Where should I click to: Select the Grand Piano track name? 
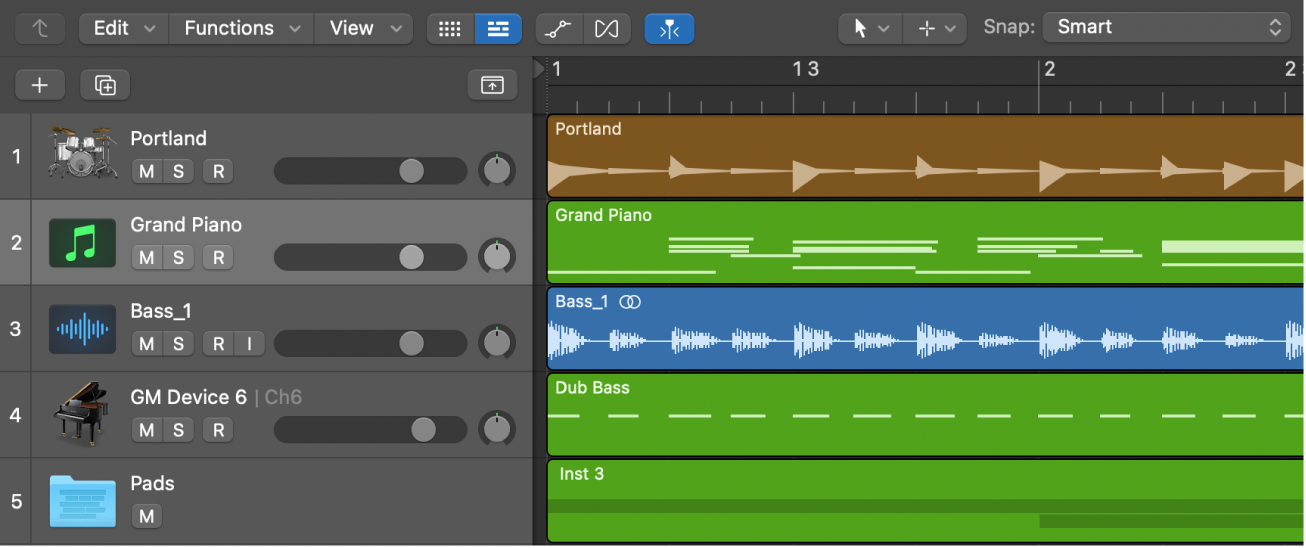pos(186,225)
